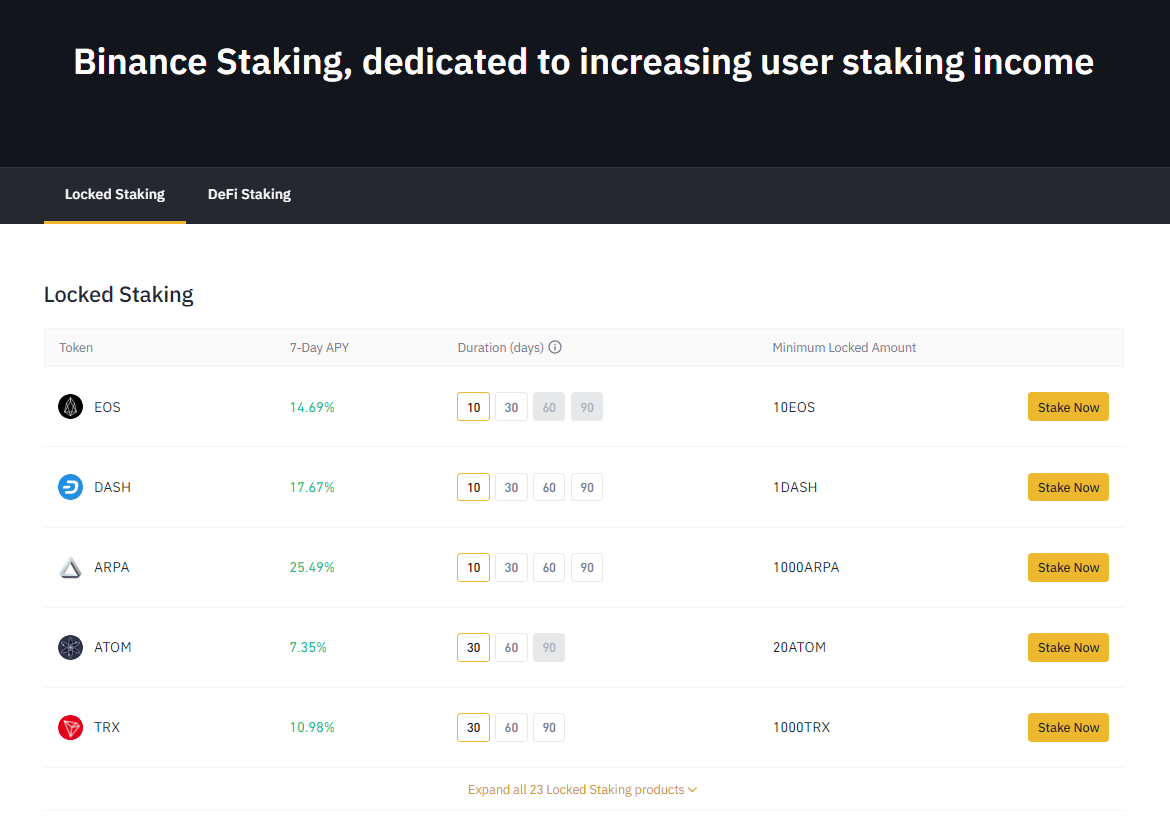
Task: Click the DASH token name
Action: (x=113, y=487)
